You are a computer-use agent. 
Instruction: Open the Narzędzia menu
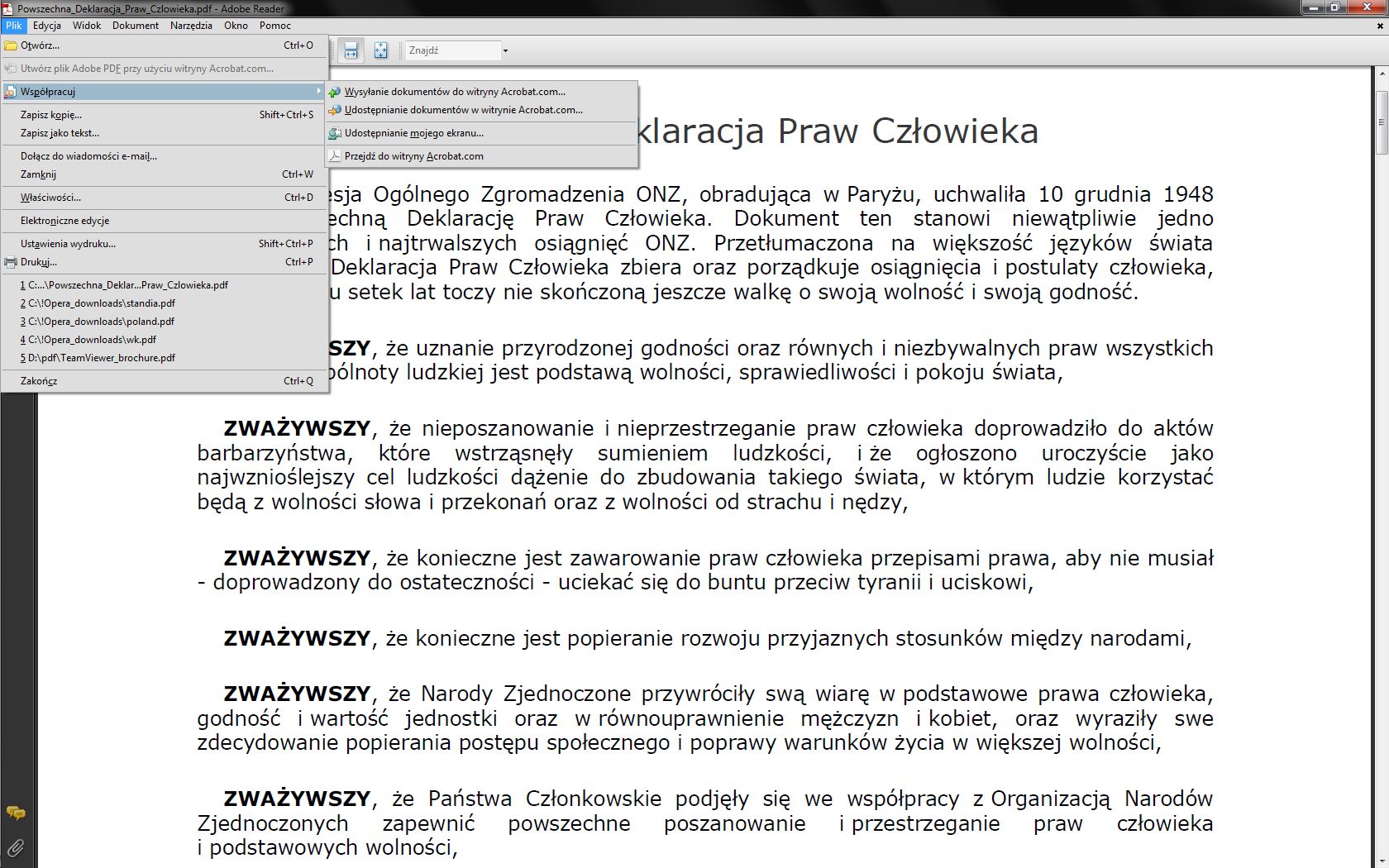point(191,26)
